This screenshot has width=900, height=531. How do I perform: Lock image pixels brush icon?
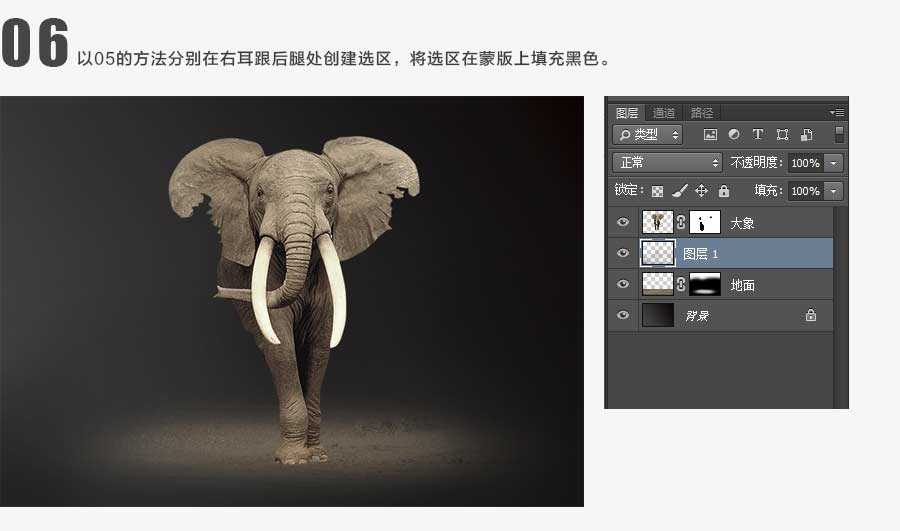click(x=679, y=191)
